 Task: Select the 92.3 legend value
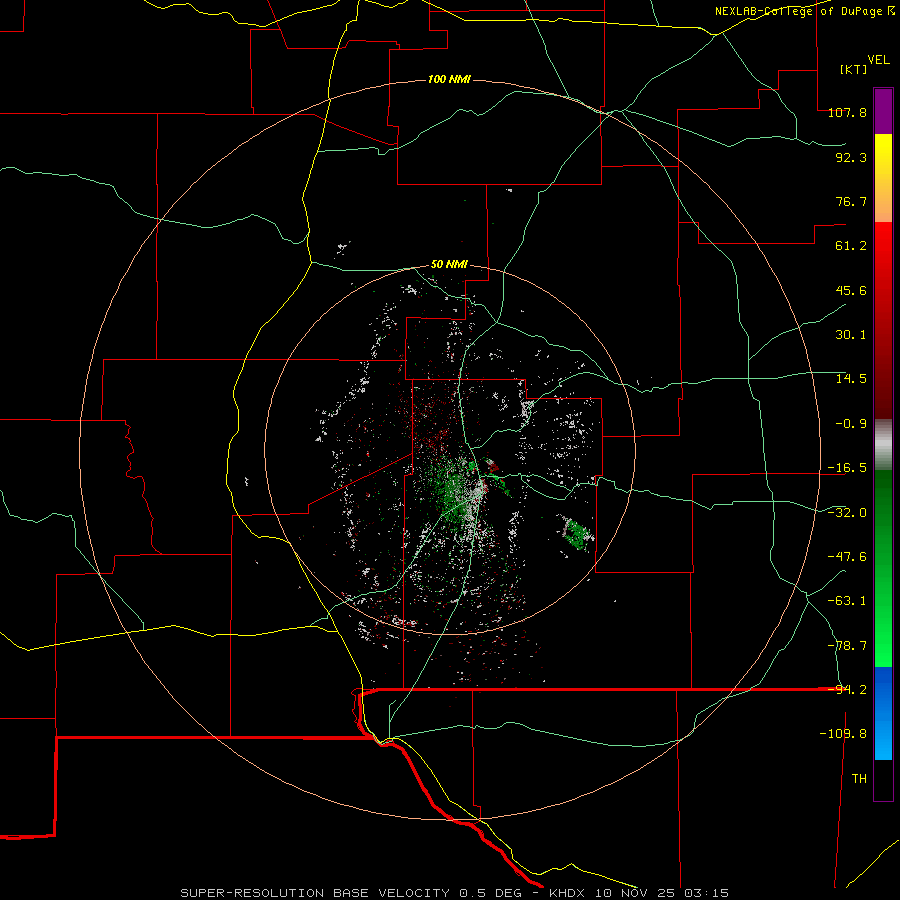(x=851, y=157)
